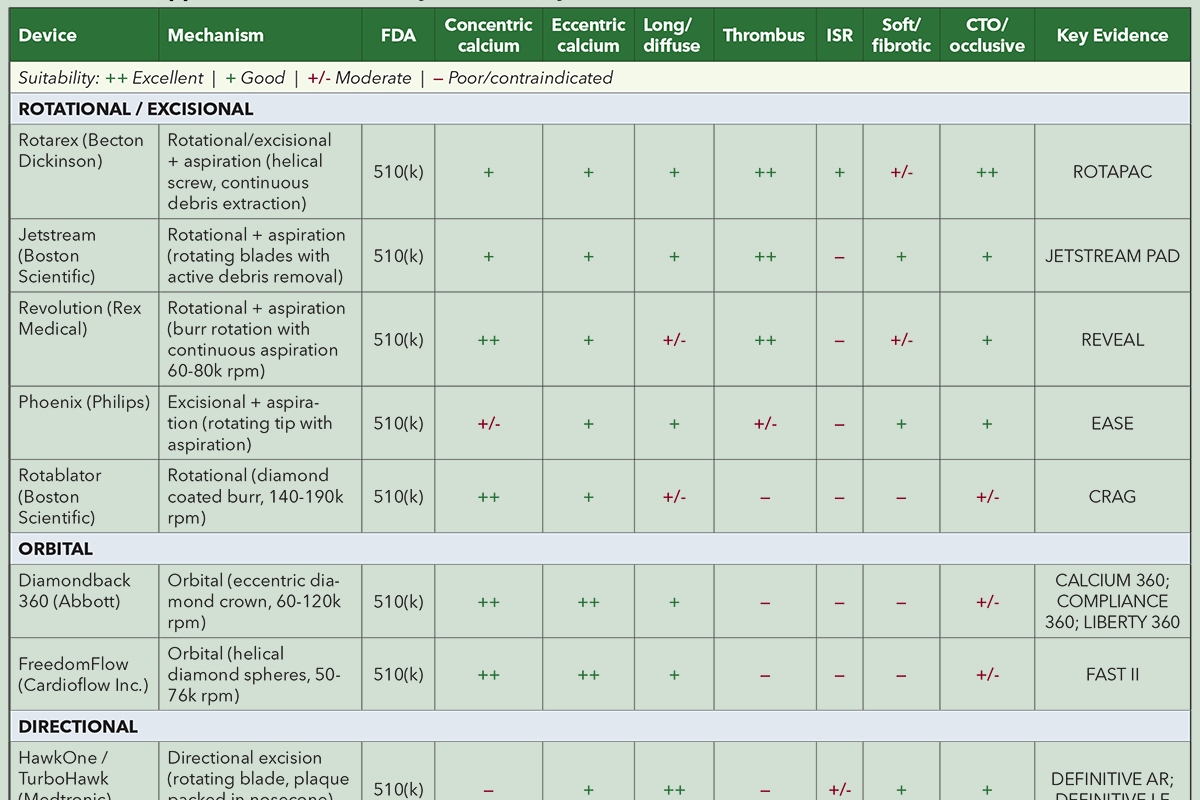Click the Thrombus column header

[x=764, y=35]
